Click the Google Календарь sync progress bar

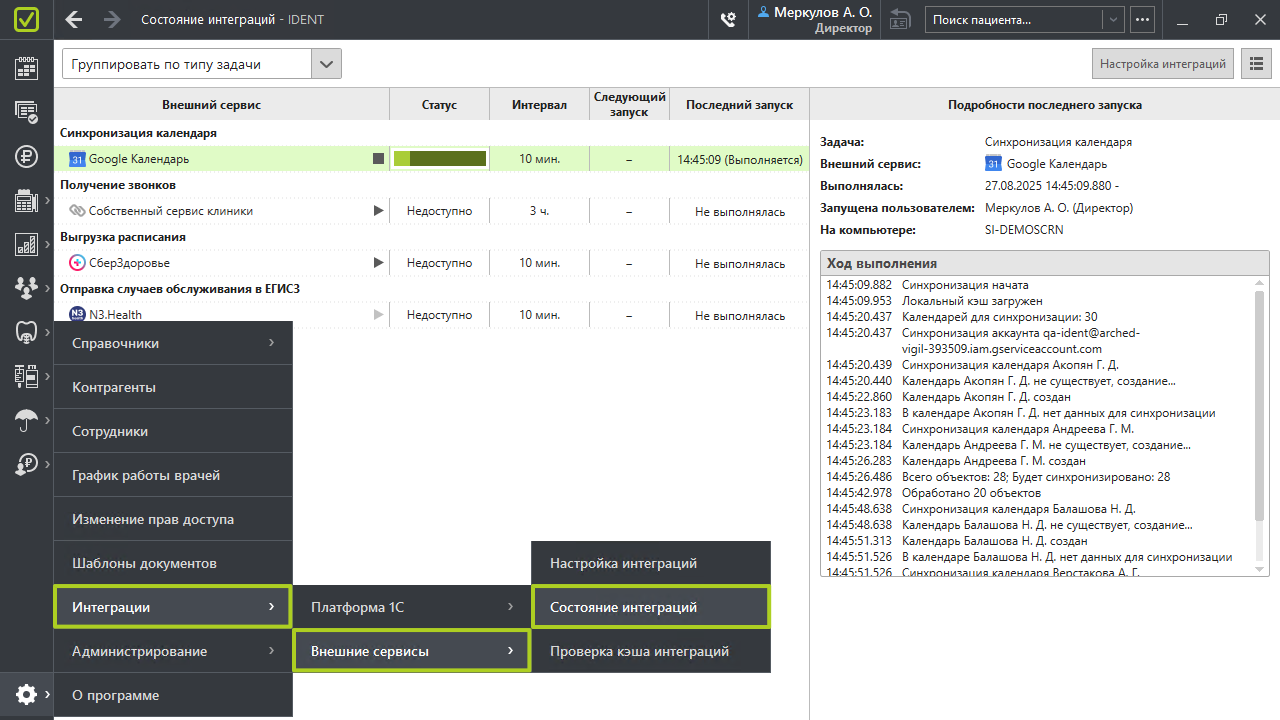[x=440, y=158]
